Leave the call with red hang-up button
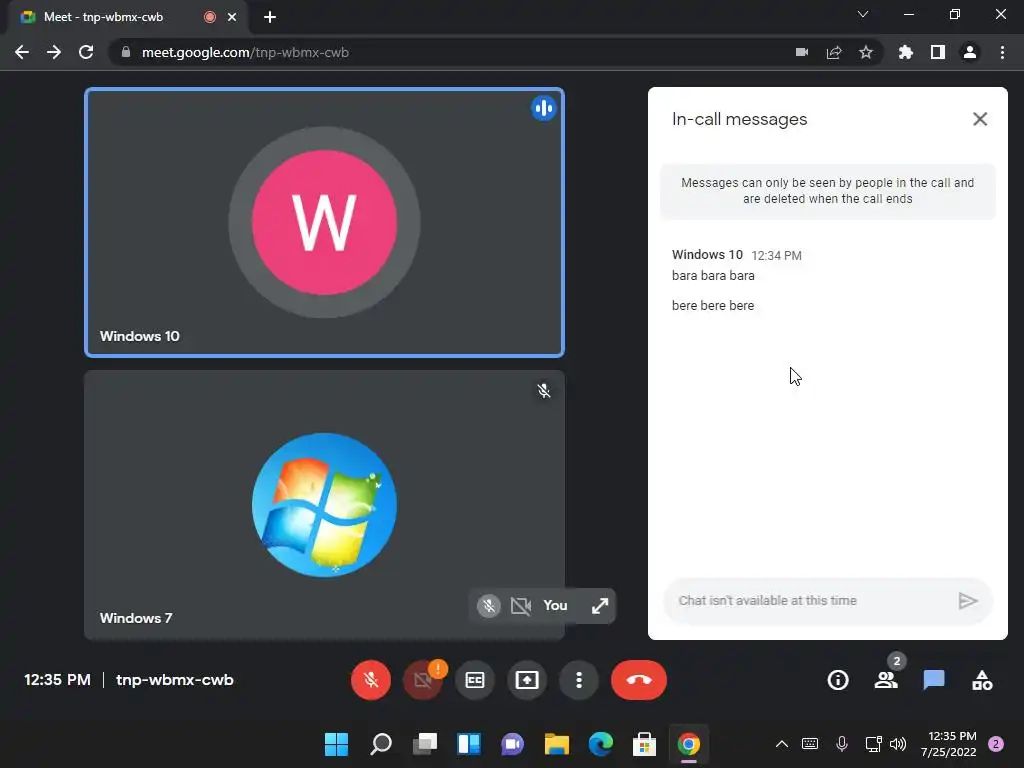Image resolution: width=1024 pixels, height=768 pixels. 639,680
